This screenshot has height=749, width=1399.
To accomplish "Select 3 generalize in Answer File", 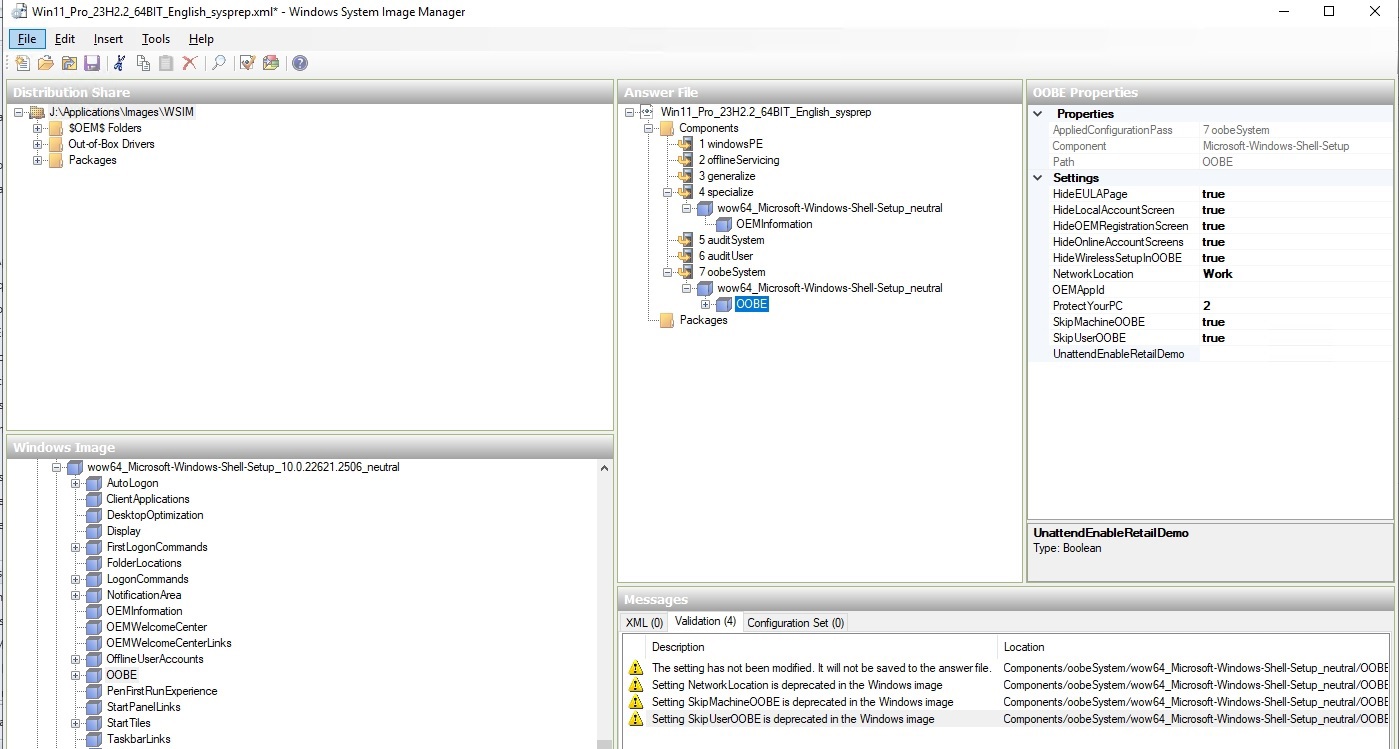I will 727,176.
